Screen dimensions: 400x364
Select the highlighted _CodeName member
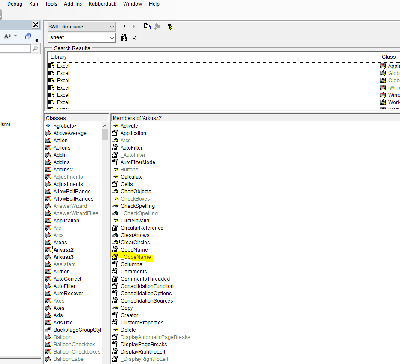[x=136, y=257]
